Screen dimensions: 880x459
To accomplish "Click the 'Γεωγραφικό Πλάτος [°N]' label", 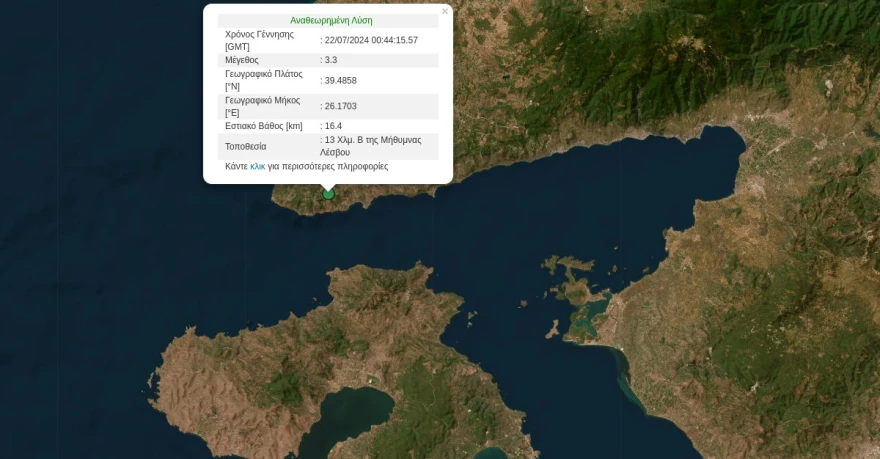I will coord(264,80).
